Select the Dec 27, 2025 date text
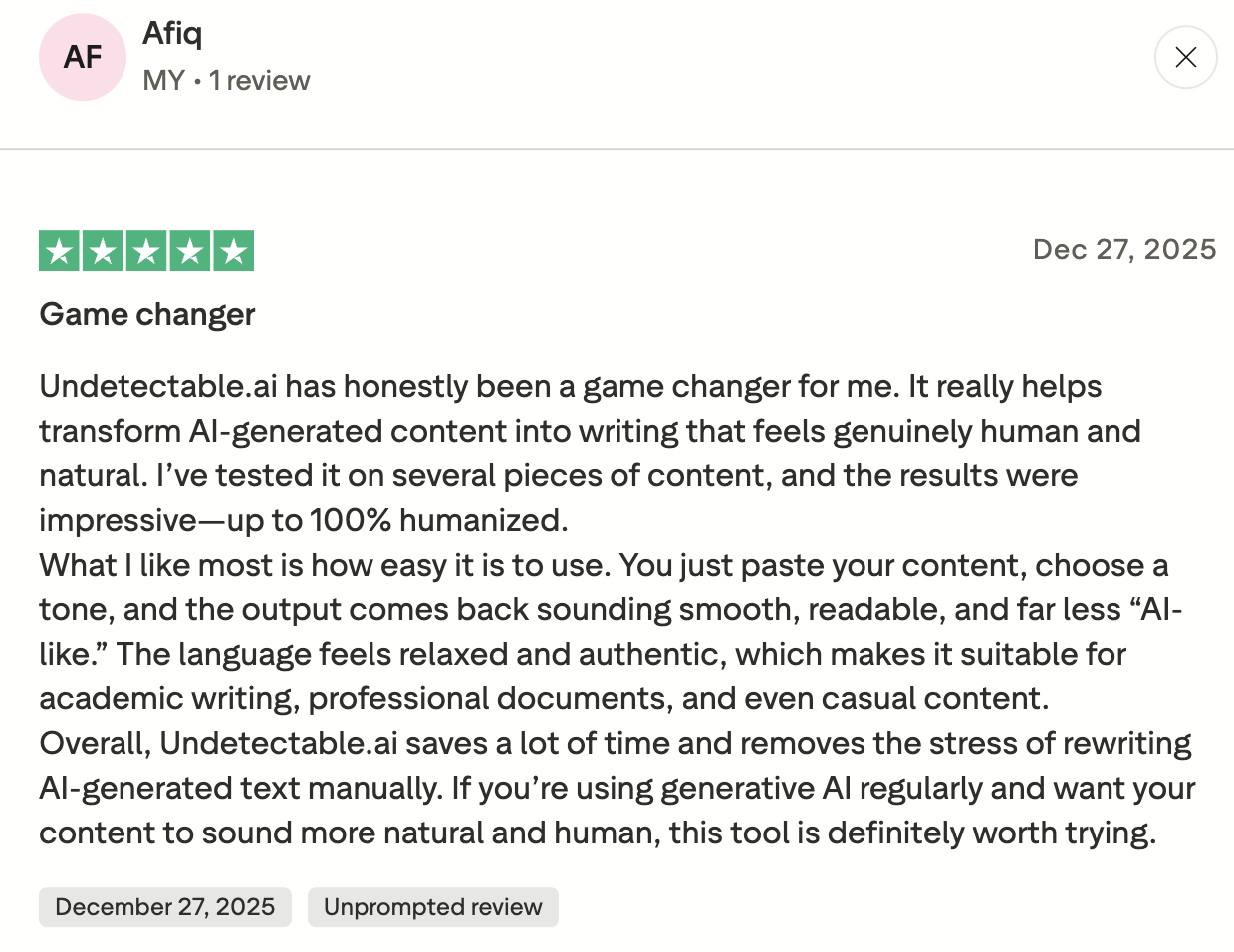The width and height of the screenshot is (1234, 952). [1123, 249]
